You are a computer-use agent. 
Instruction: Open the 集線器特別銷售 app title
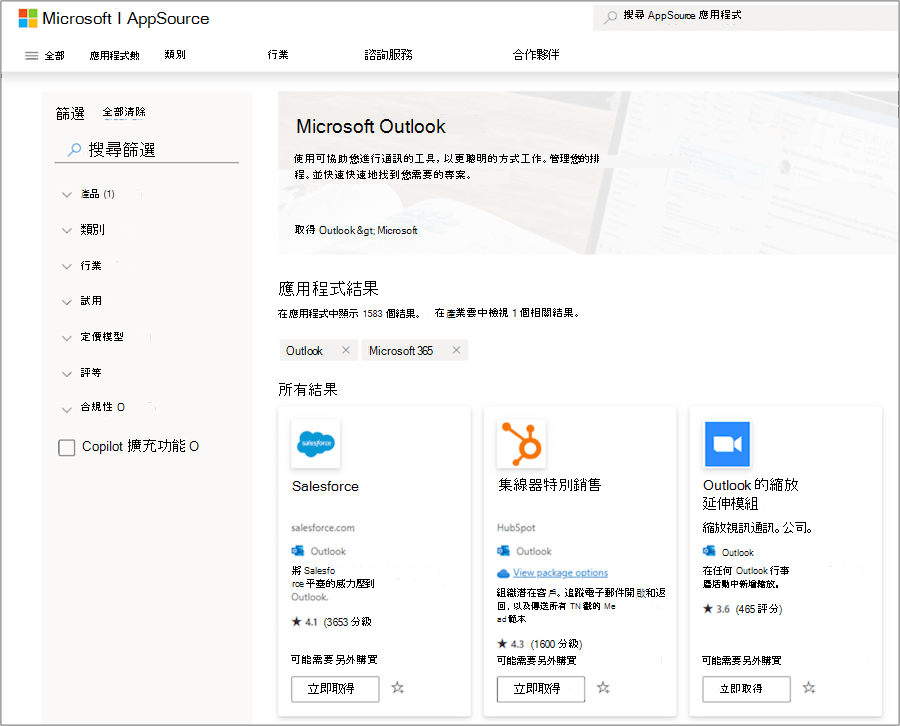[x=549, y=485]
